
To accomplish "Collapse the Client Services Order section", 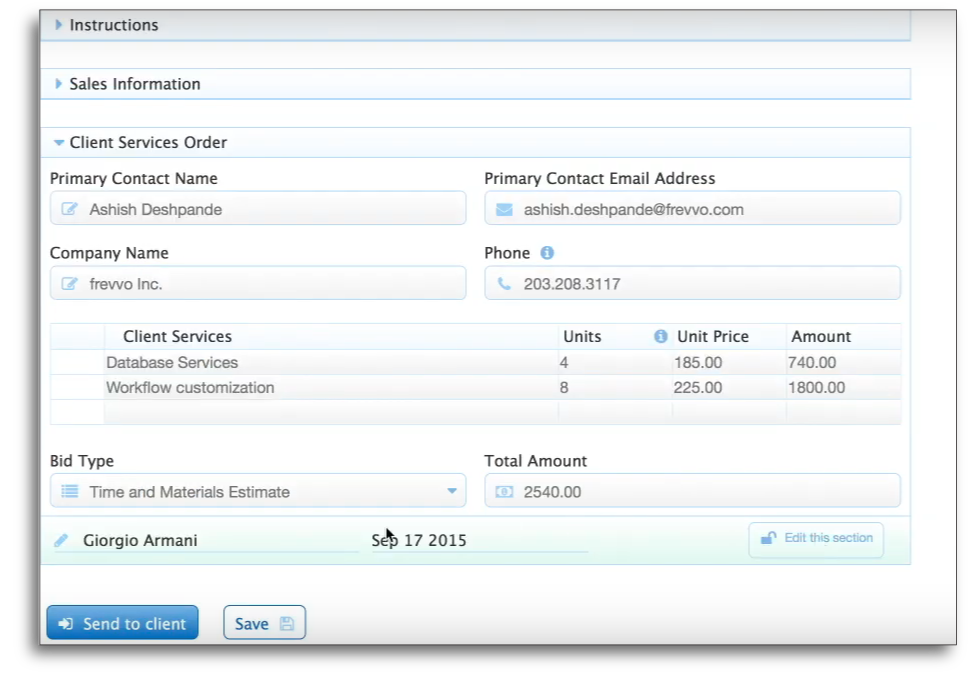I will click(59, 143).
